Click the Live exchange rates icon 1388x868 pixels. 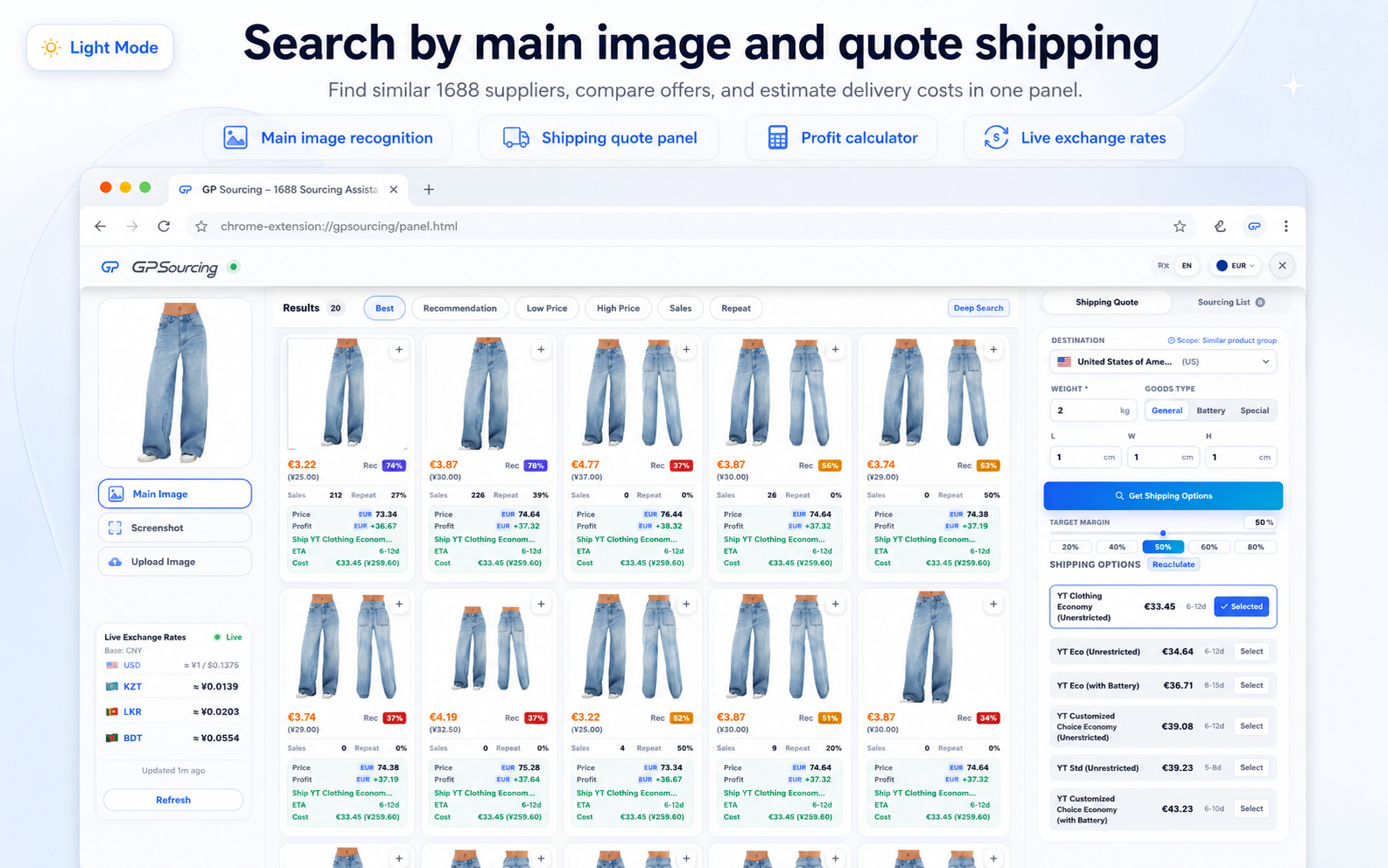coord(996,137)
